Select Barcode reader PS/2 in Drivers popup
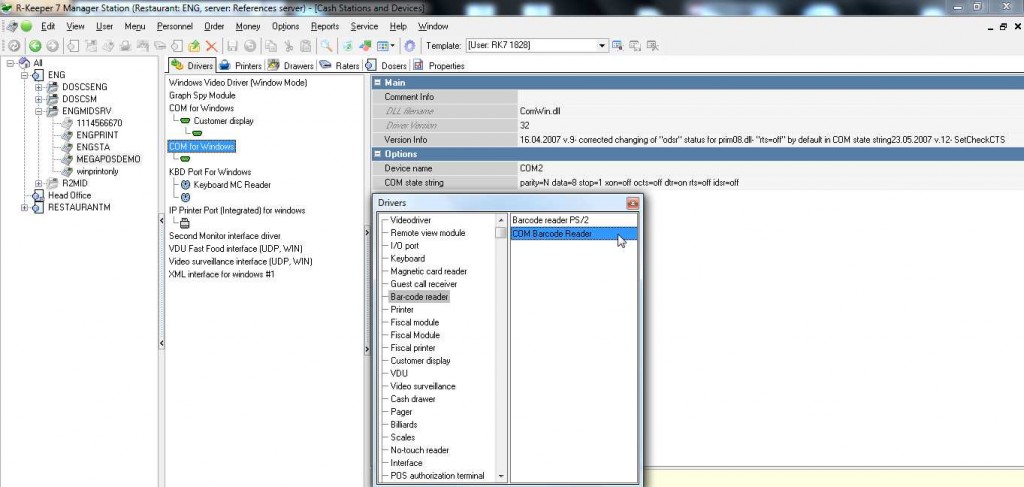 [551, 221]
